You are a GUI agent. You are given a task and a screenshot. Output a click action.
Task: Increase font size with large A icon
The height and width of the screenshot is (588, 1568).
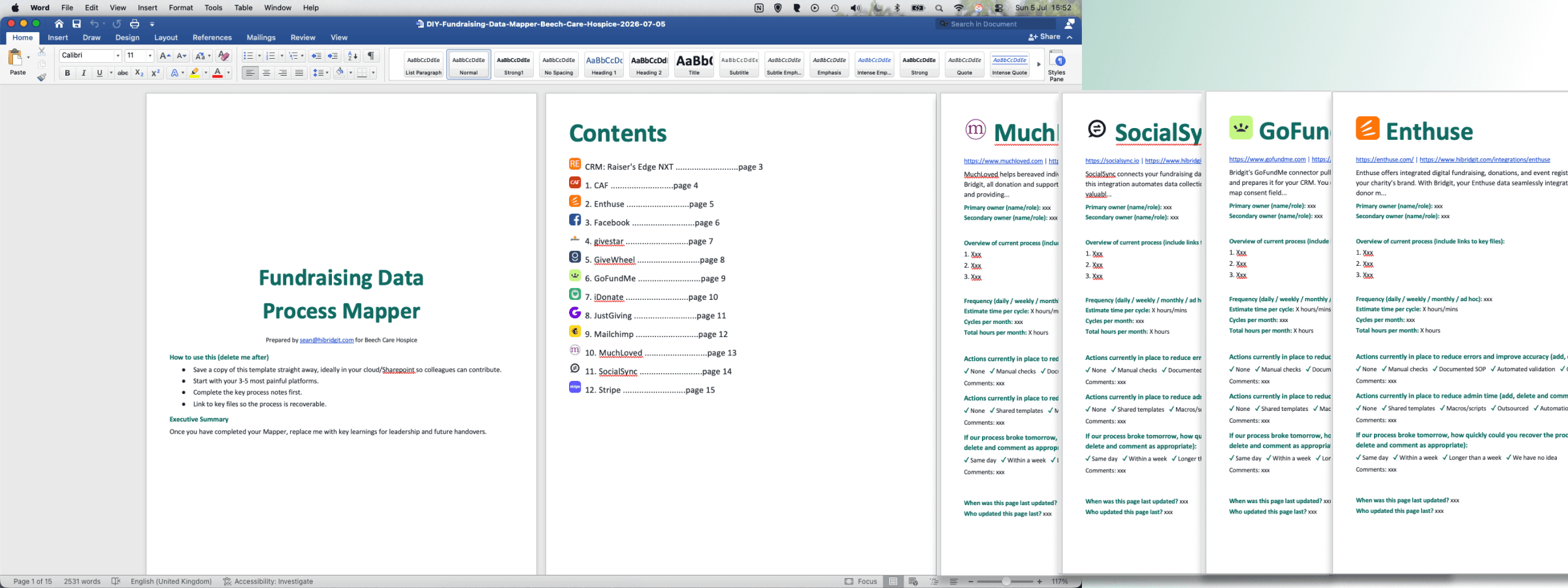tap(165, 56)
